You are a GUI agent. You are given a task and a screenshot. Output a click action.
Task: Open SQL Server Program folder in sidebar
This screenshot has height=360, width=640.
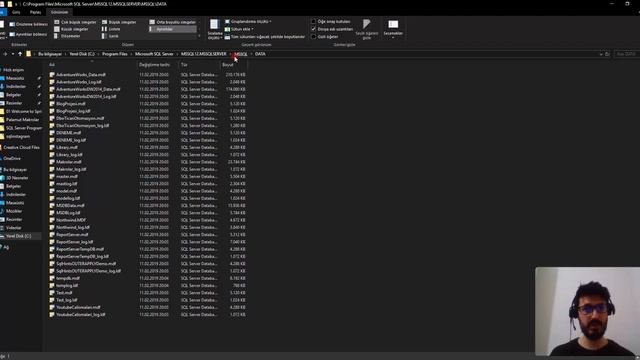[x=21, y=128]
